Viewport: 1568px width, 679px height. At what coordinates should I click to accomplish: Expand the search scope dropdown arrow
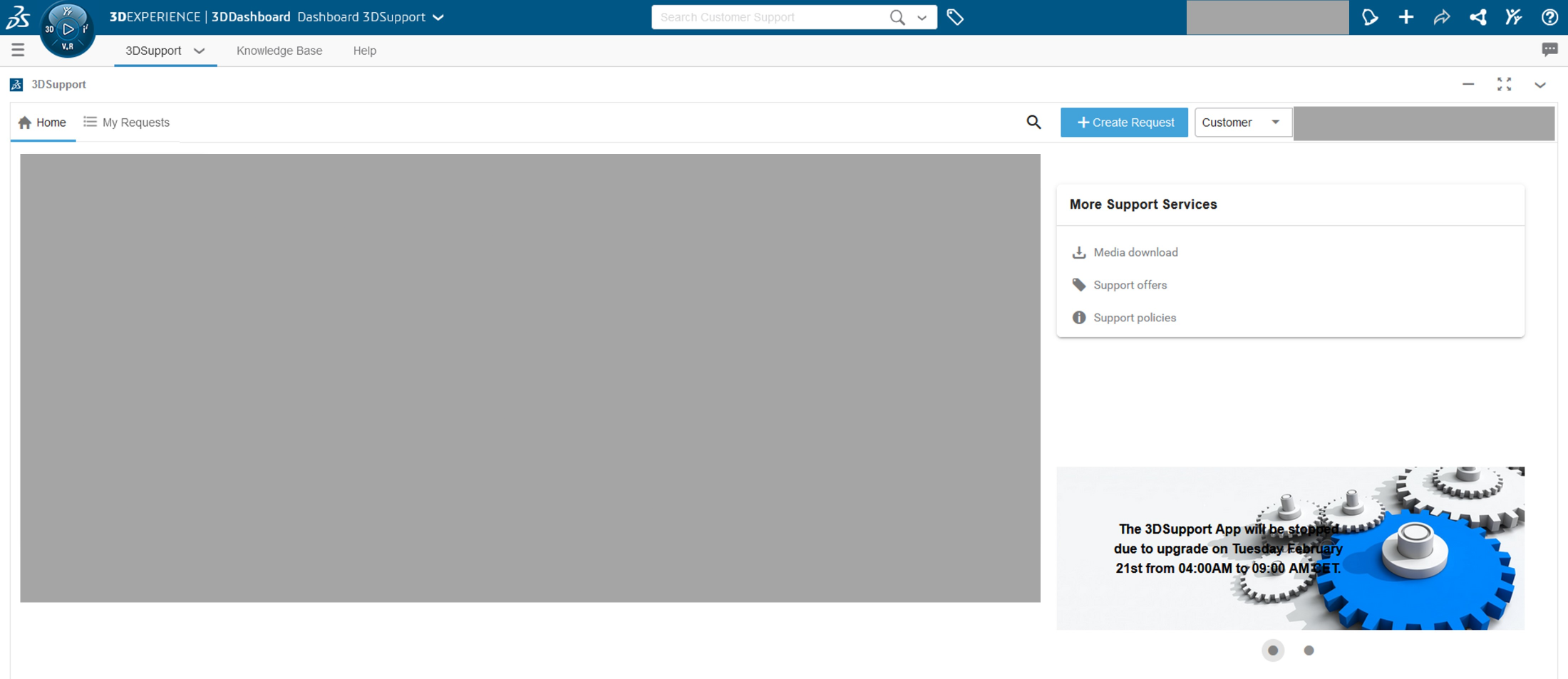(x=922, y=18)
